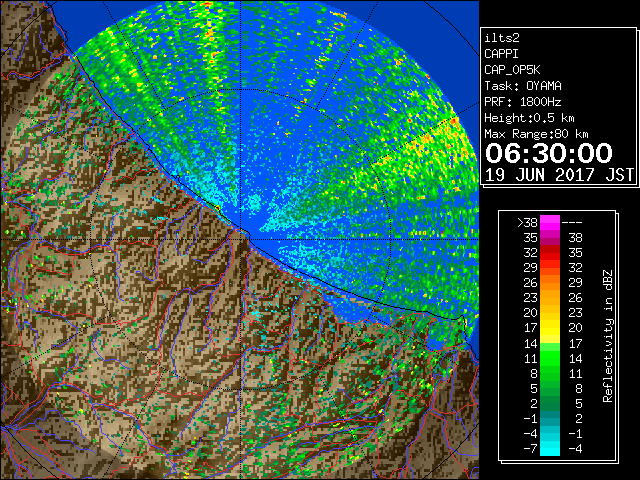Click the '---' legend label
The width and height of the screenshot is (640, 480).
(572, 223)
